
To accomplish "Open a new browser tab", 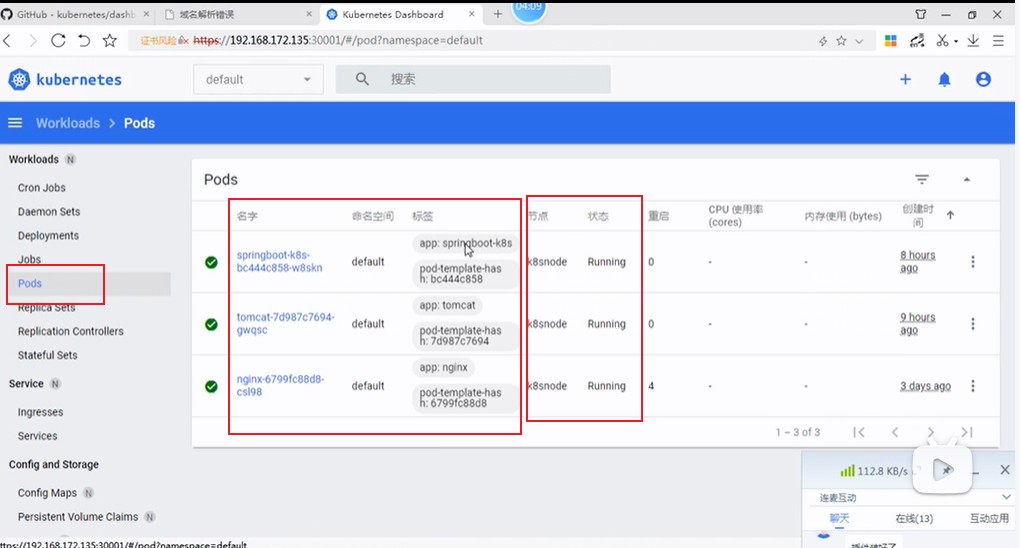I will point(498,14).
